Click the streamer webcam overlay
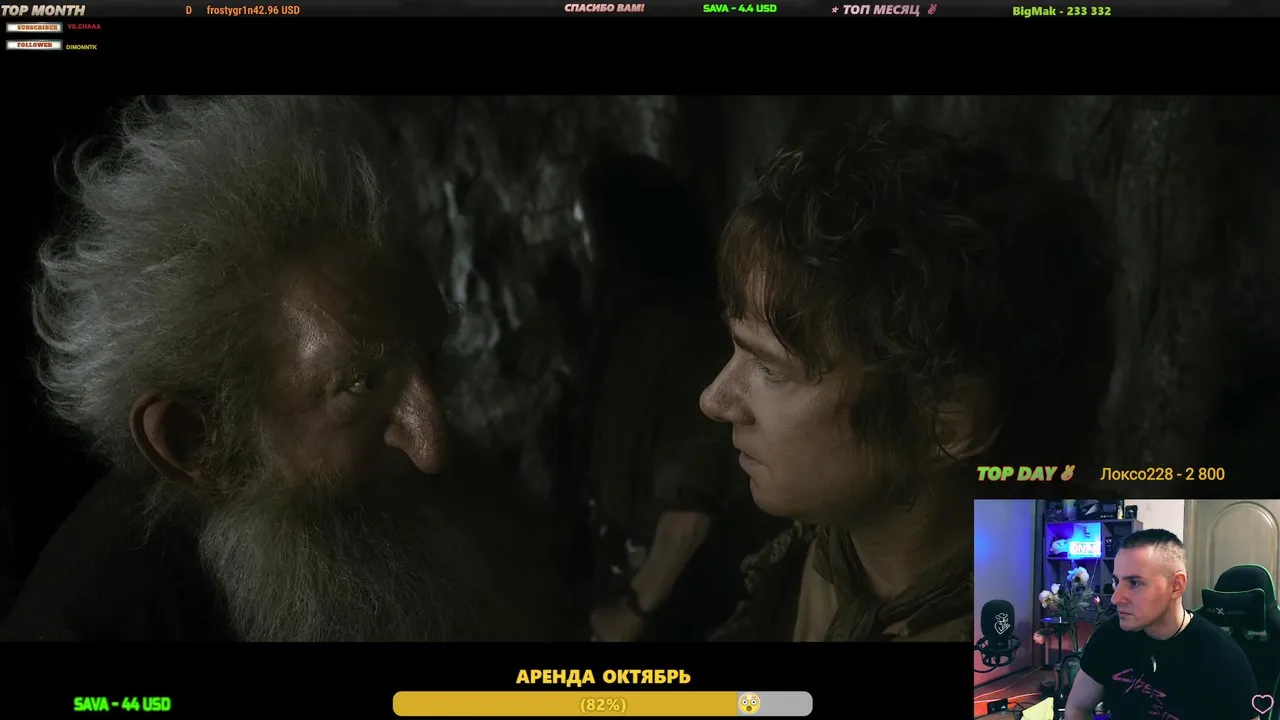This screenshot has width=1280, height=720. [1127, 609]
